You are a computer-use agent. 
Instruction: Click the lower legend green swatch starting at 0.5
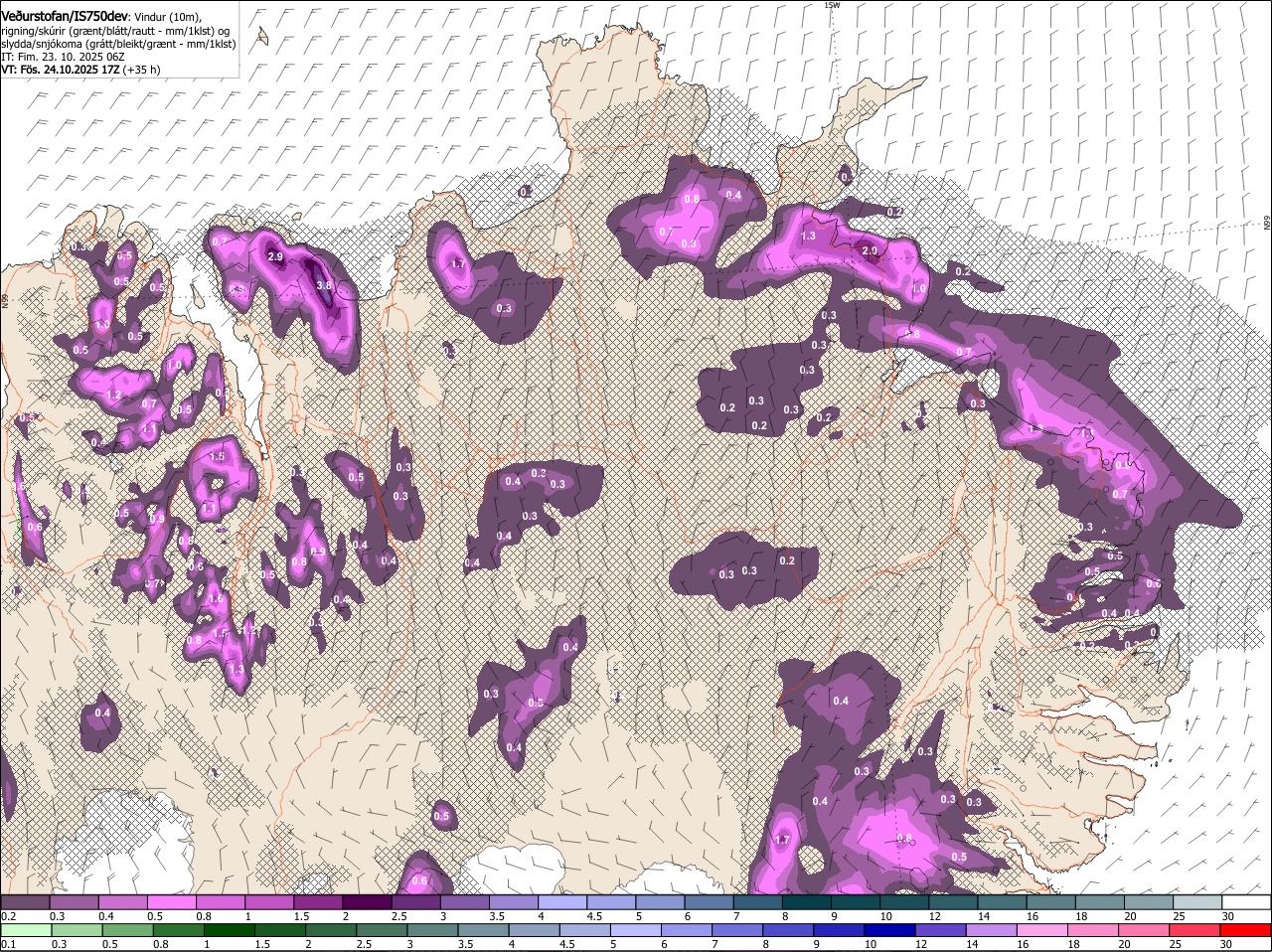click(x=127, y=930)
